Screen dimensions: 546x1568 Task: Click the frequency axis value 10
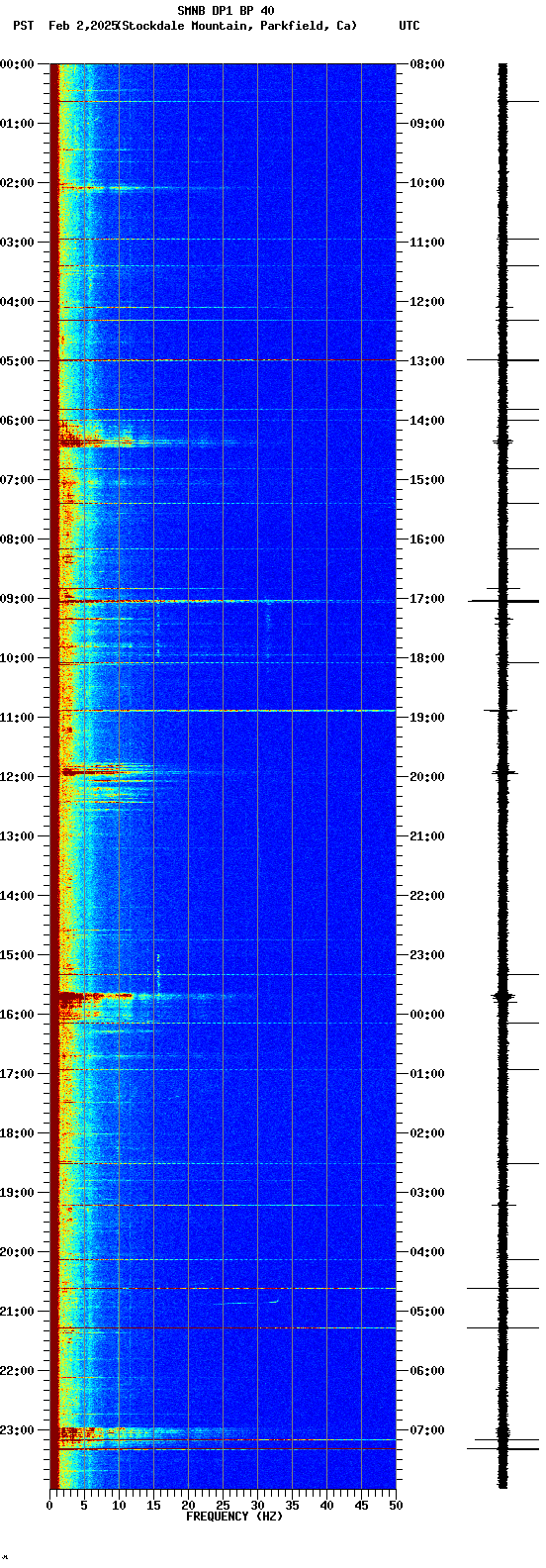point(119,1506)
